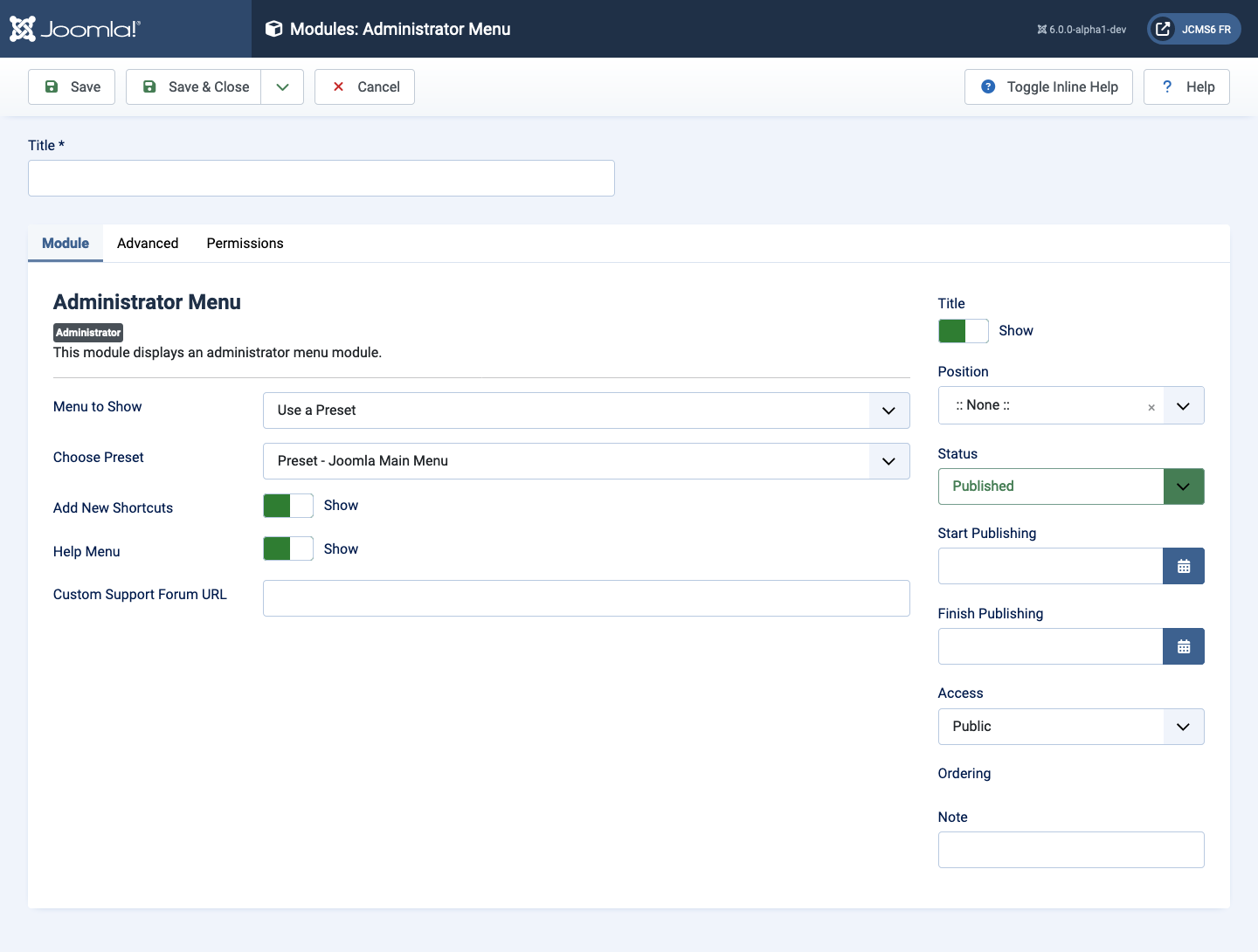Open the Choose Preset dropdown
Screen dimensions: 1258x952
pyautogui.click(x=586, y=461)
